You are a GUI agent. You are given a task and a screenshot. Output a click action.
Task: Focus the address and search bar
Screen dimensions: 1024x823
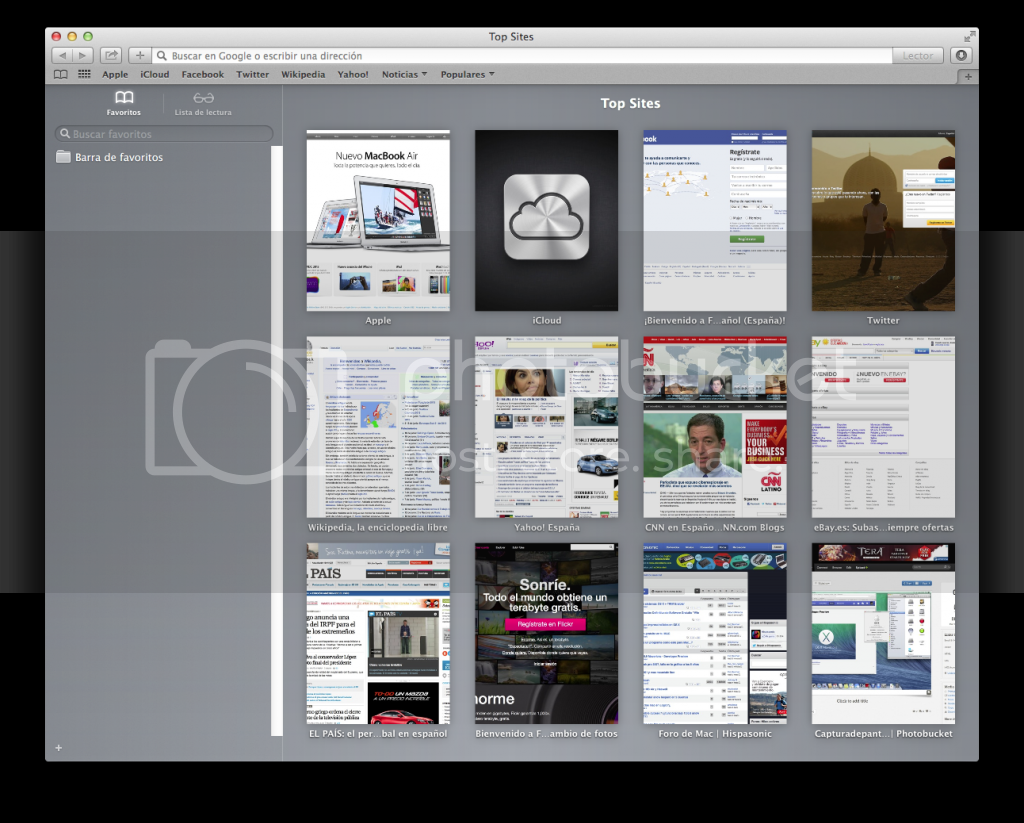point(522,56)
